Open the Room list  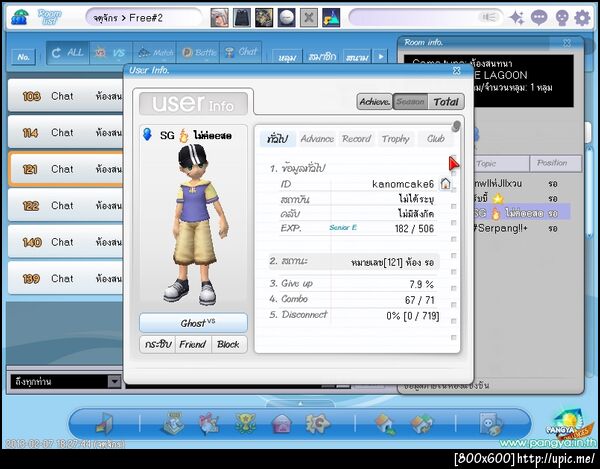pos(49,17)
